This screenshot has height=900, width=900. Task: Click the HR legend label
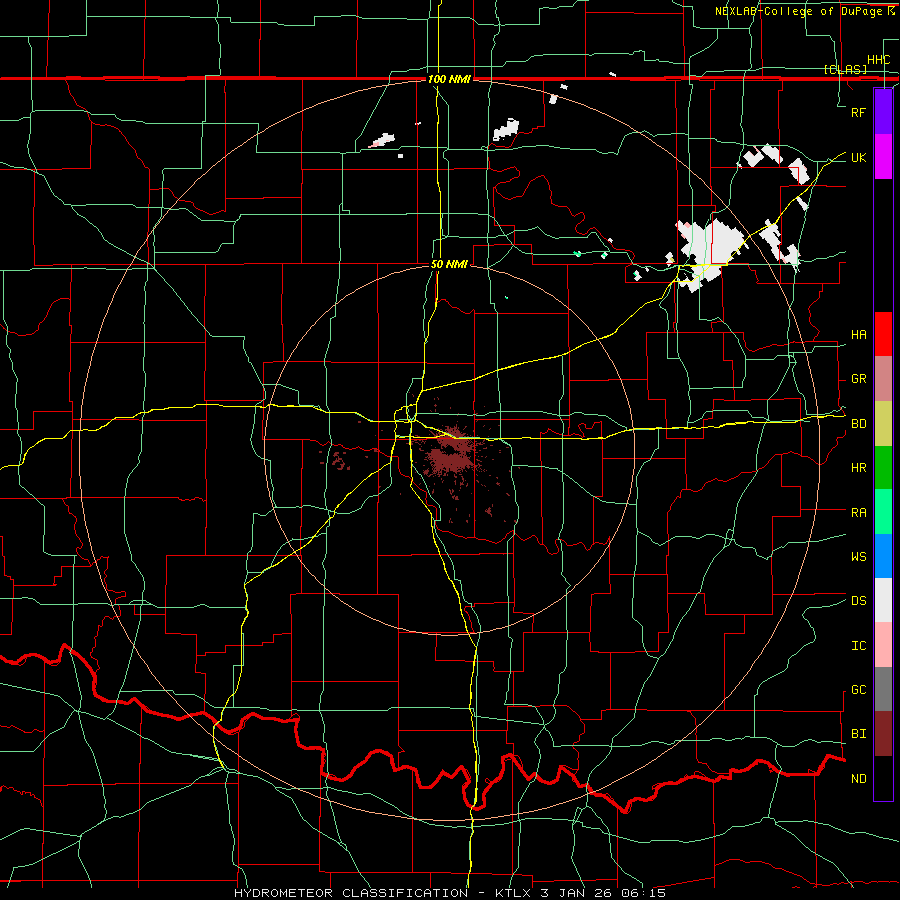coord(859,468)
